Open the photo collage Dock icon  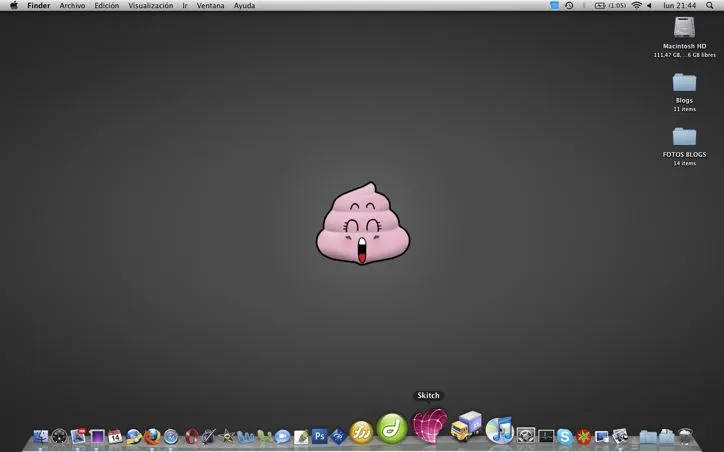[x=620, y=436]
